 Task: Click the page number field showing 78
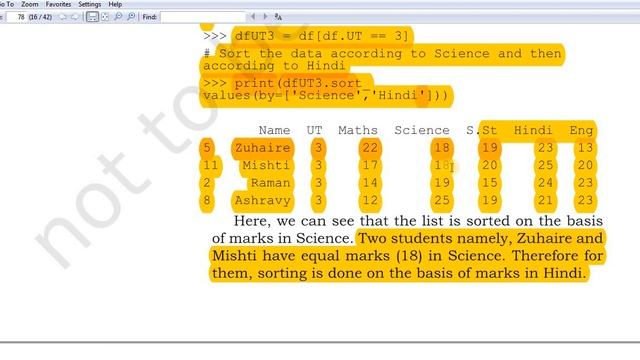tap(16, 17)
